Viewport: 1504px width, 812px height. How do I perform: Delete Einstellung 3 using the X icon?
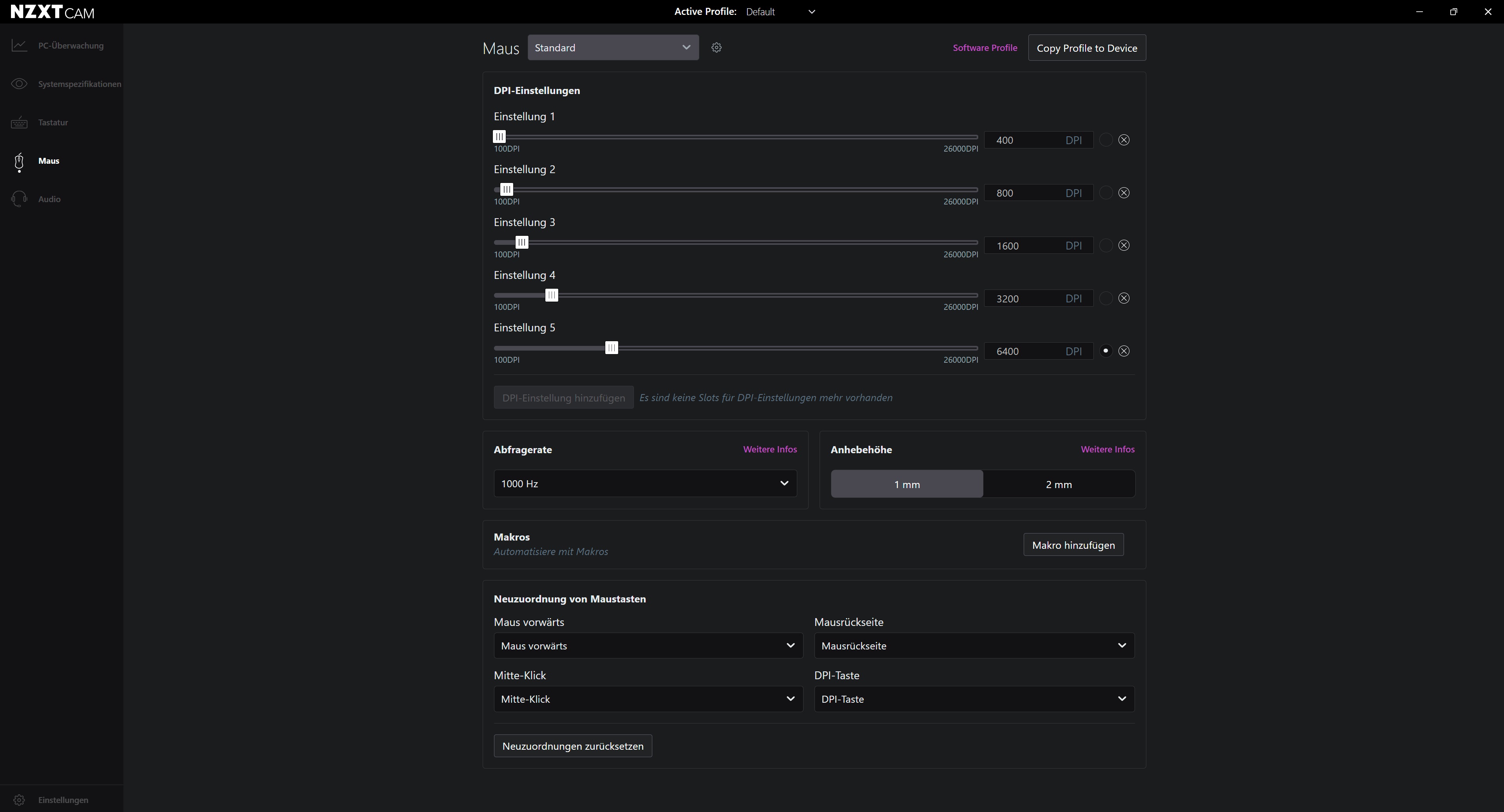(1124, 246)
